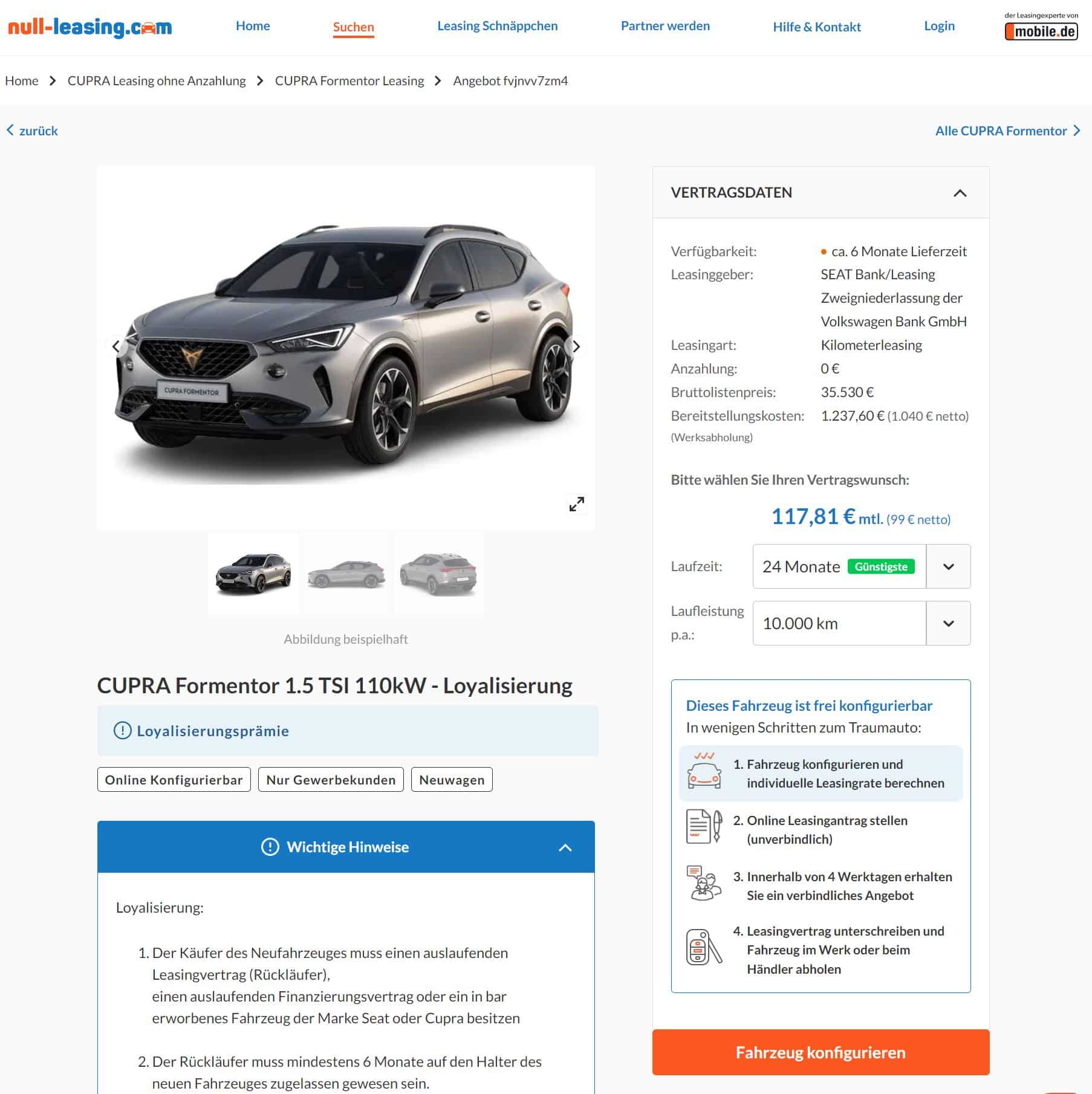Go to Leasing Schnäppchen menu item
1092x1094 pixels.
click(x=497, y=26)
